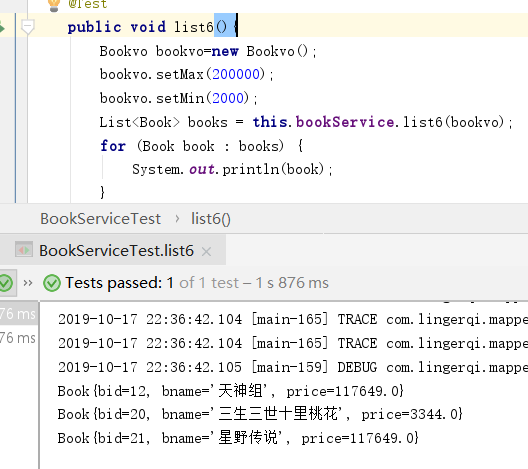Click the setMax value 200000 in editor

tap(236, 74)
